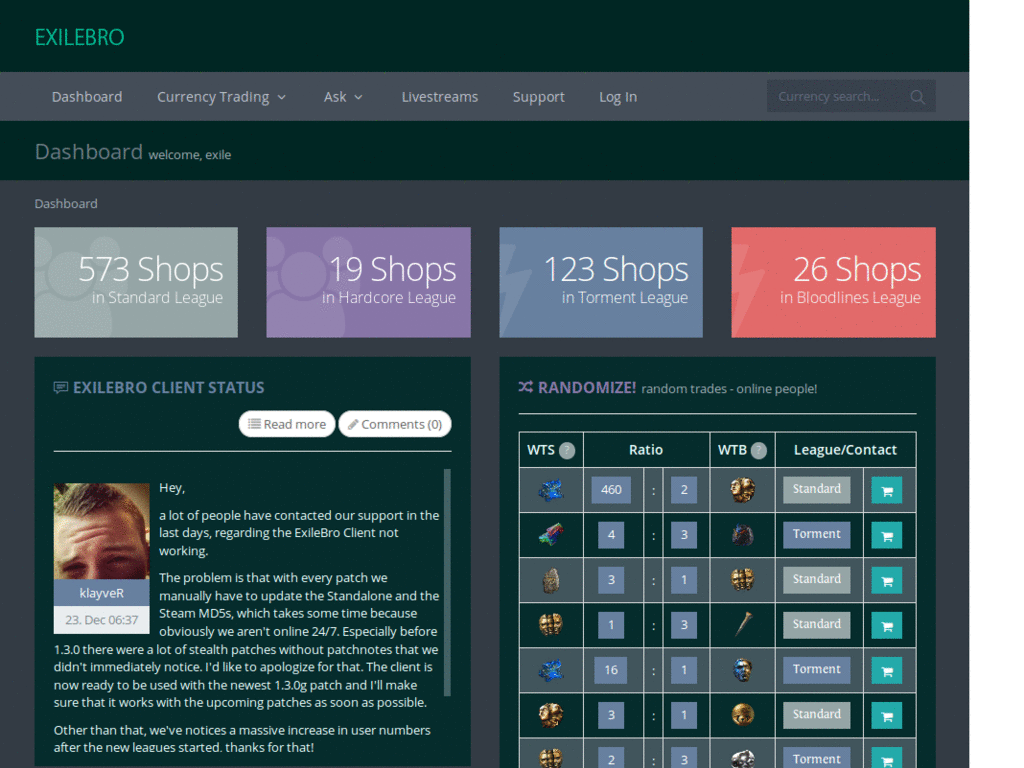Click the Dashboard breadcrumb link
Screen dimensions: 1024x768
tap(66, 204)
